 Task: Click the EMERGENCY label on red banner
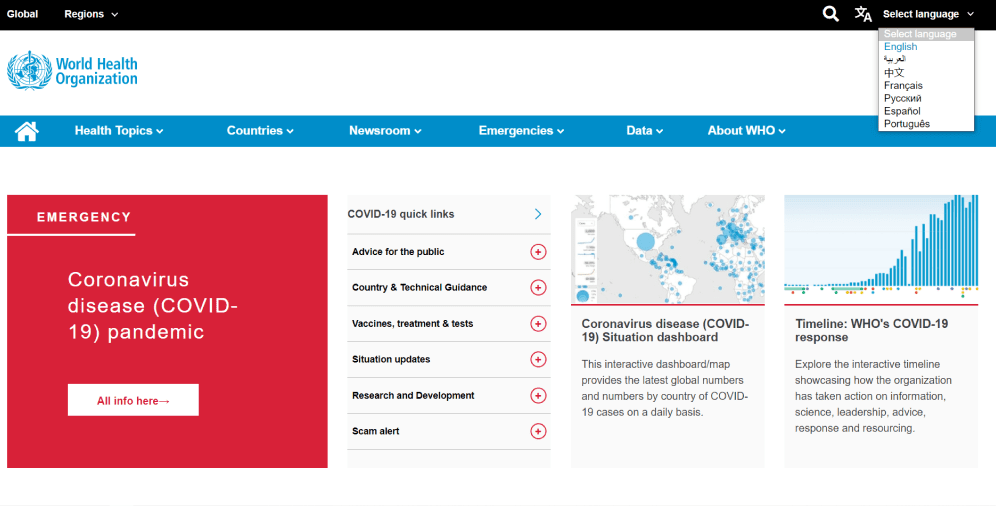[84, 217]
